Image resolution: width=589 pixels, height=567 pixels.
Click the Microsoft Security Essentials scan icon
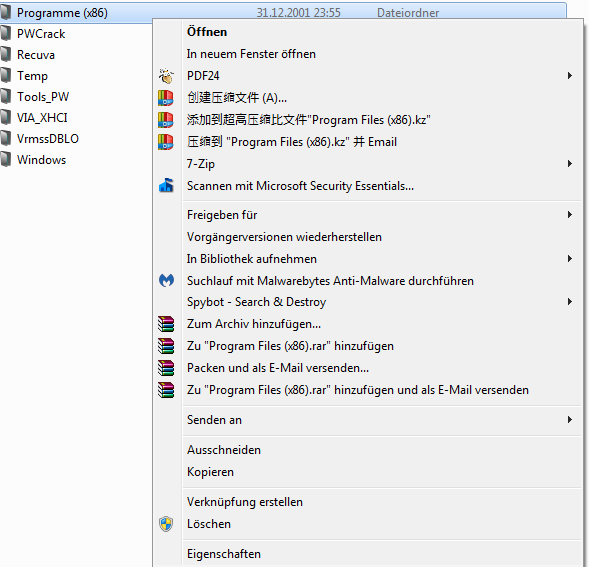tap(166, 186)
